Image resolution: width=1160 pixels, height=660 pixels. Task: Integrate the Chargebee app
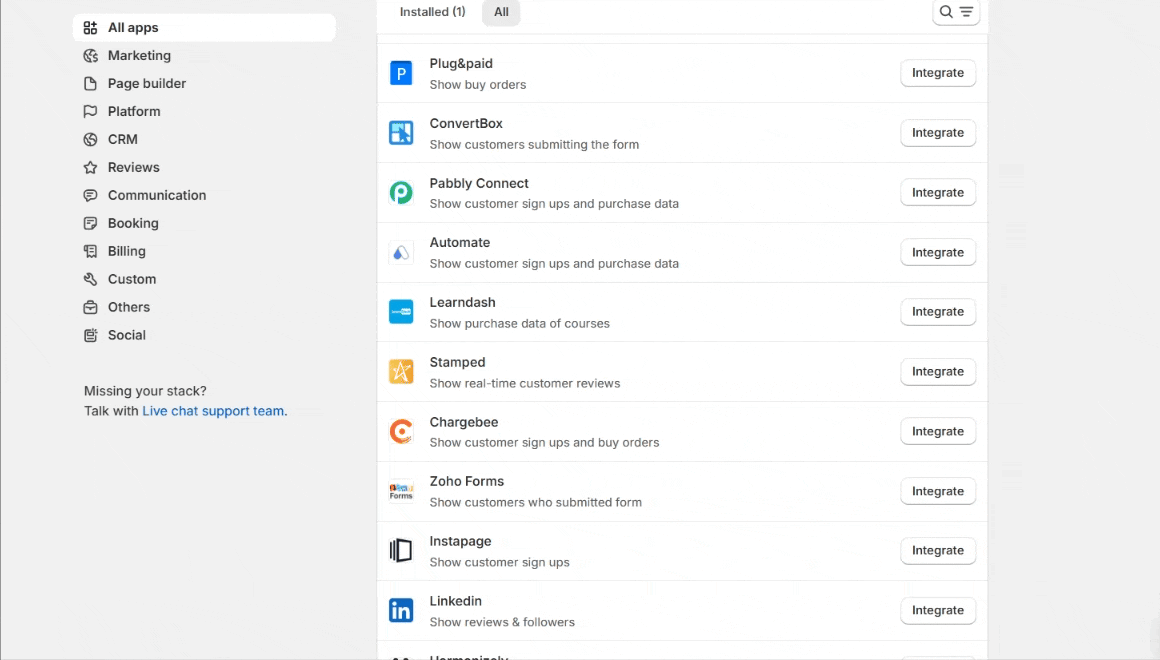point(937,431)
